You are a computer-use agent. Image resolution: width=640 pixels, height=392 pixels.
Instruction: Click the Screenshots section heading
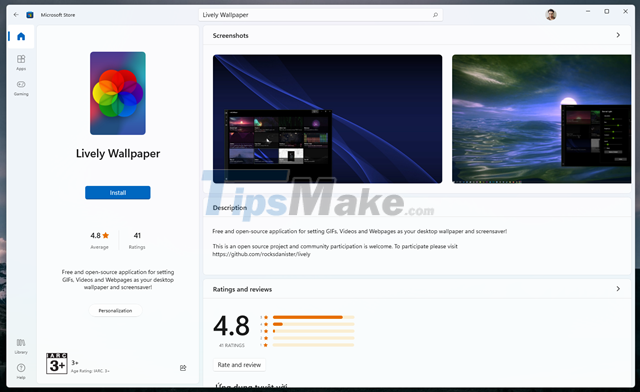(230, 36)
